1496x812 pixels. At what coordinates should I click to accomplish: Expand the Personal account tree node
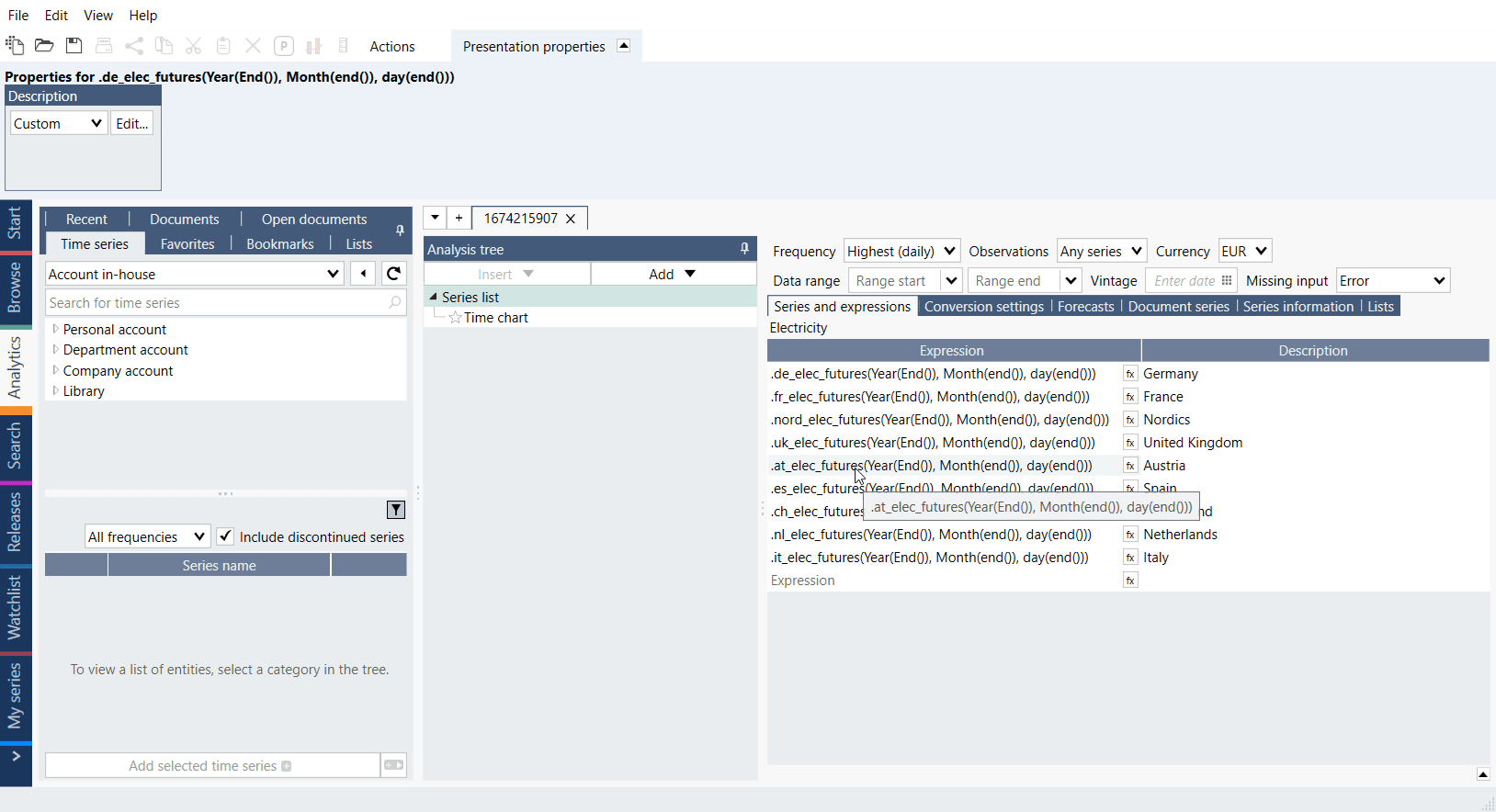[55, 329]
